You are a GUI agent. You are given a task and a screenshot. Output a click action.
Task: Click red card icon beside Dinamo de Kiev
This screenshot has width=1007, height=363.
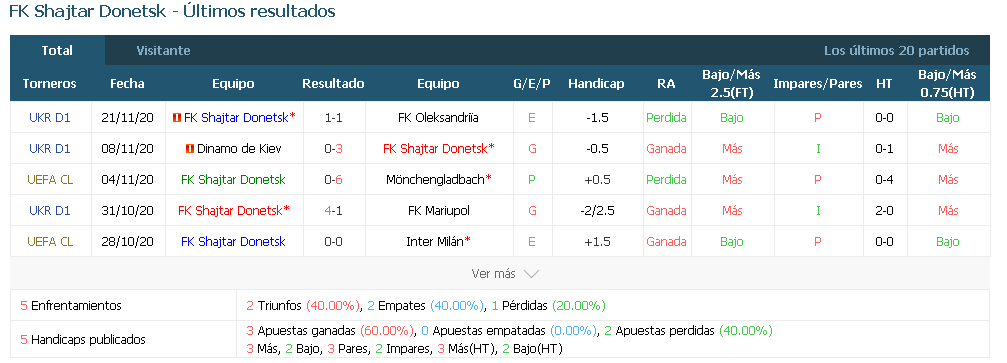point(189,148)
